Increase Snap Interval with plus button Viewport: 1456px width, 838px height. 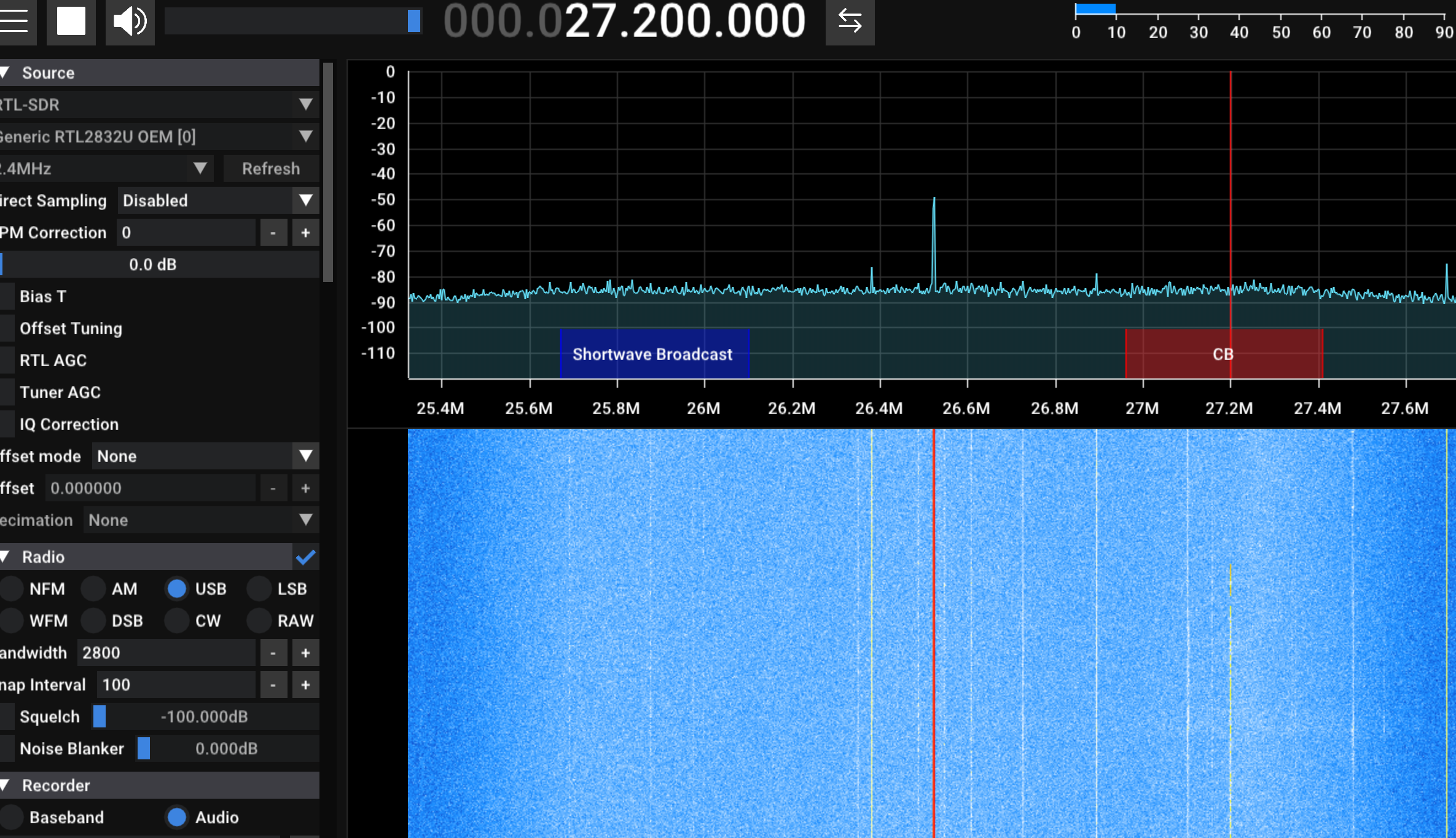305,684
